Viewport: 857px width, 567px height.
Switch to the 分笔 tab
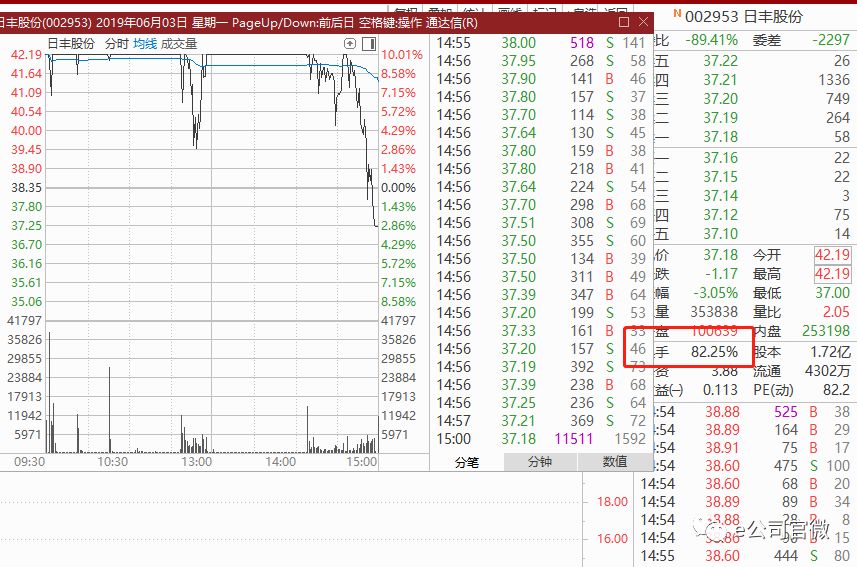[x=467, y=462]
